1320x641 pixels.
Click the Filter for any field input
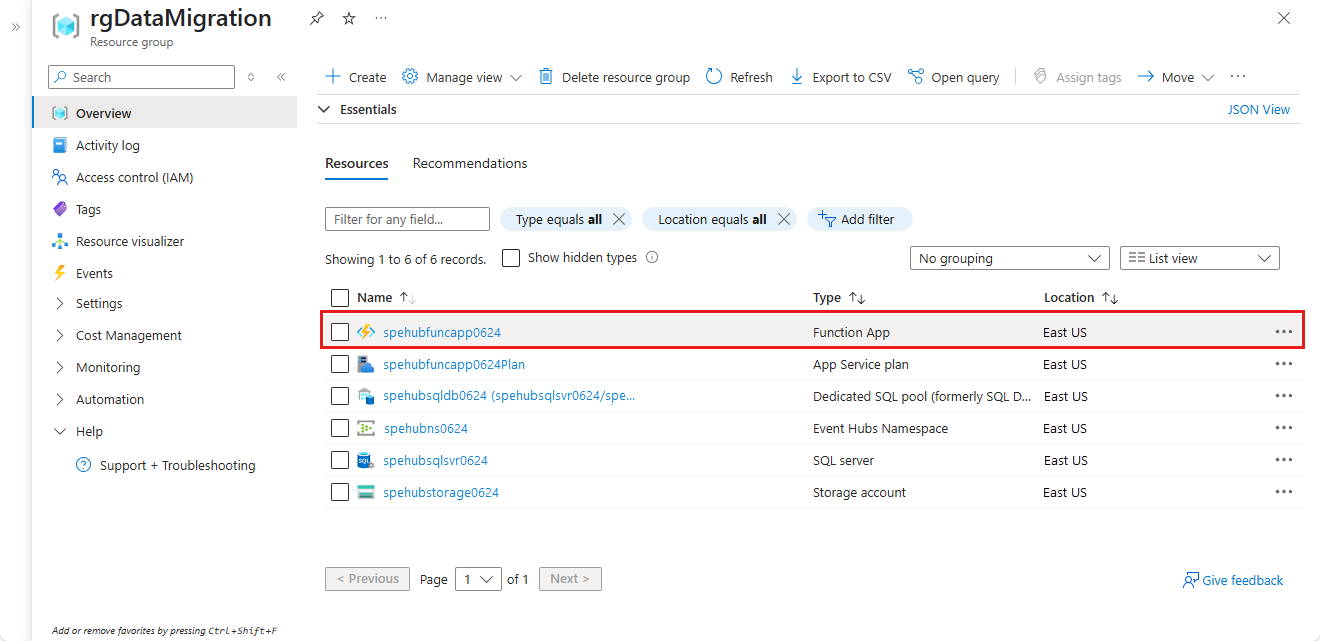[407, 219]
